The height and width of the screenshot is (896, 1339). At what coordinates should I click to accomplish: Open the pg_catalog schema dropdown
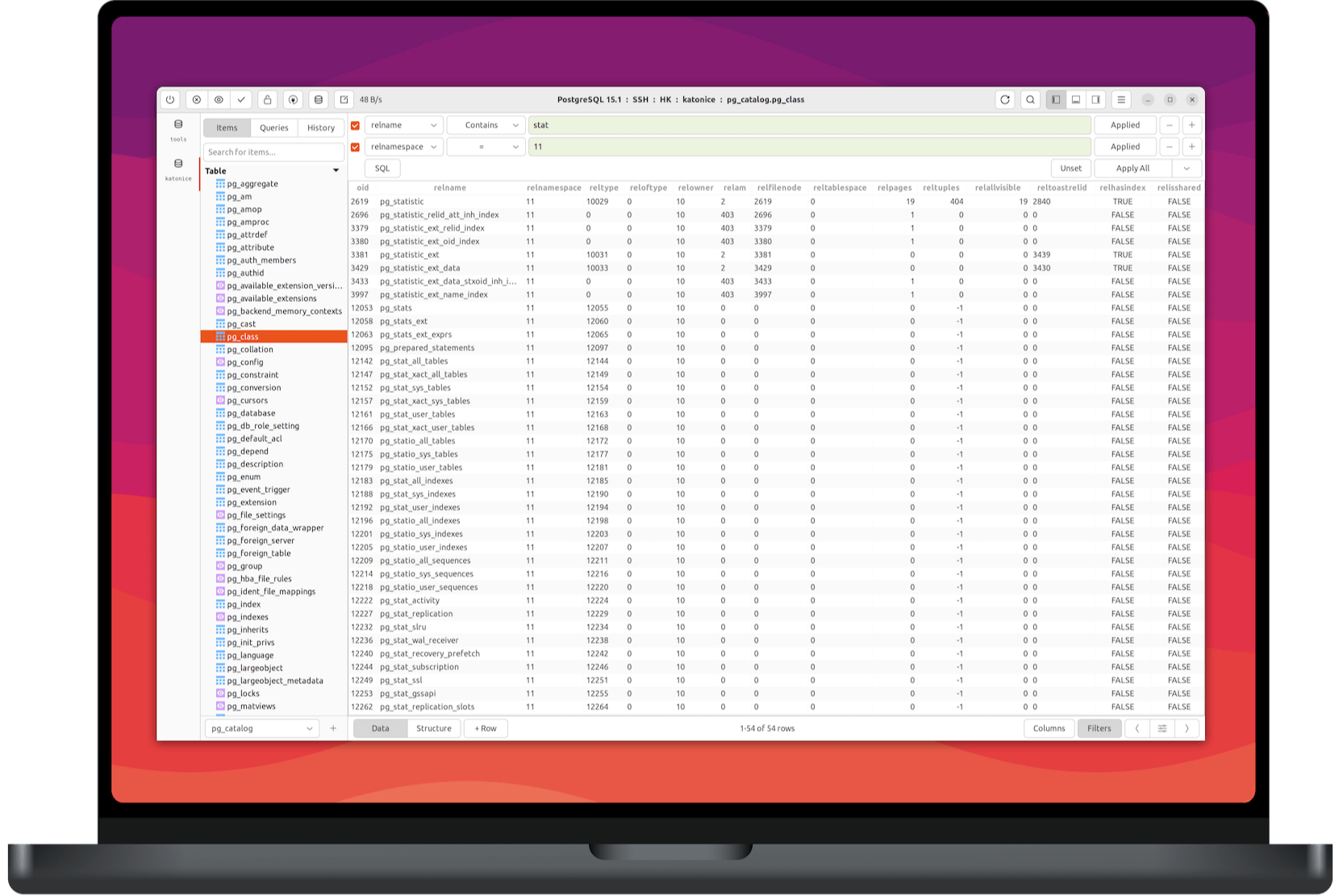pyautogui.click(x=260, y=727)
